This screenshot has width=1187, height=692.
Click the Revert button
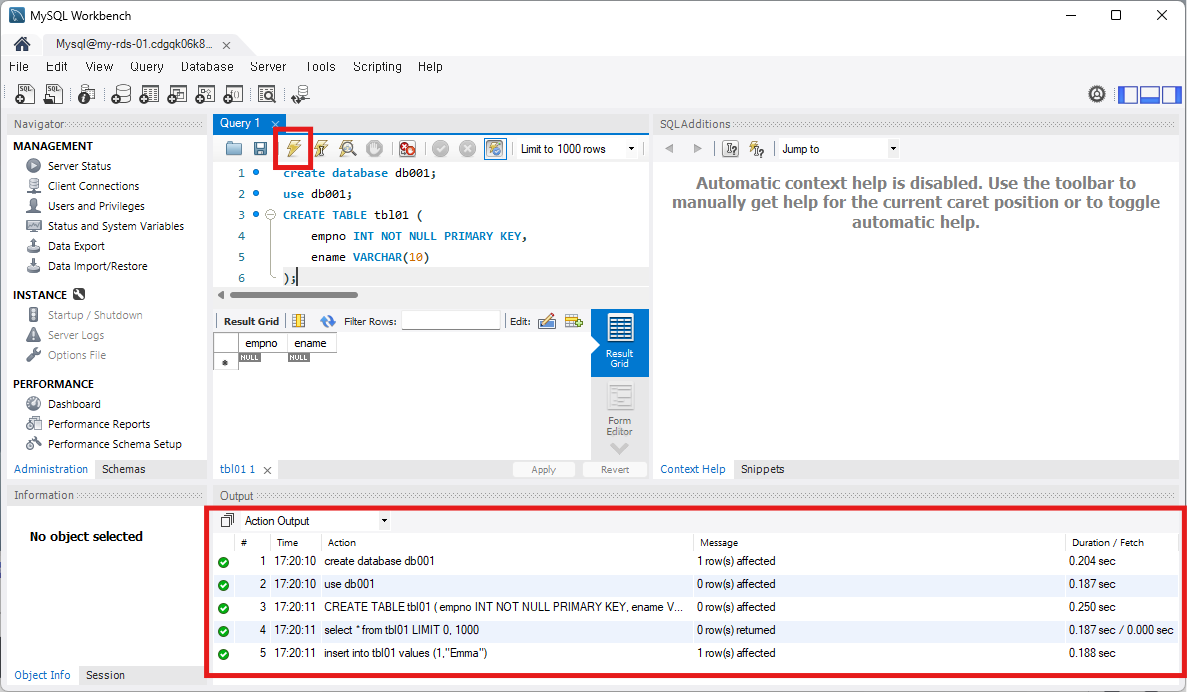coord(615,469)
